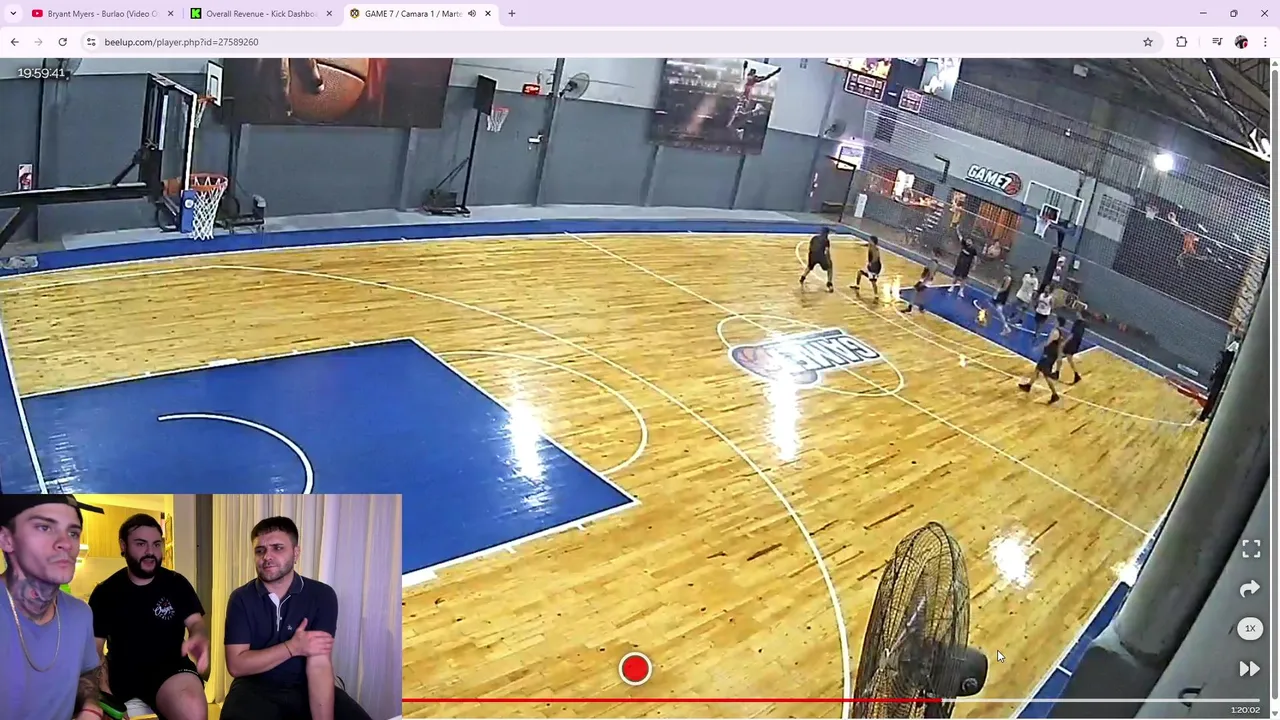
Task: Open the tab search dropdown arrow
Action: [x=13, y=13]
